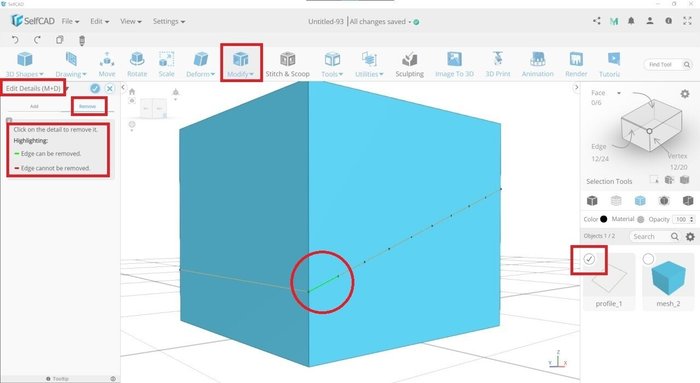Viewport: 700px width, 383px height.
Task: Click the Material swatch
Action: [641, 219]
